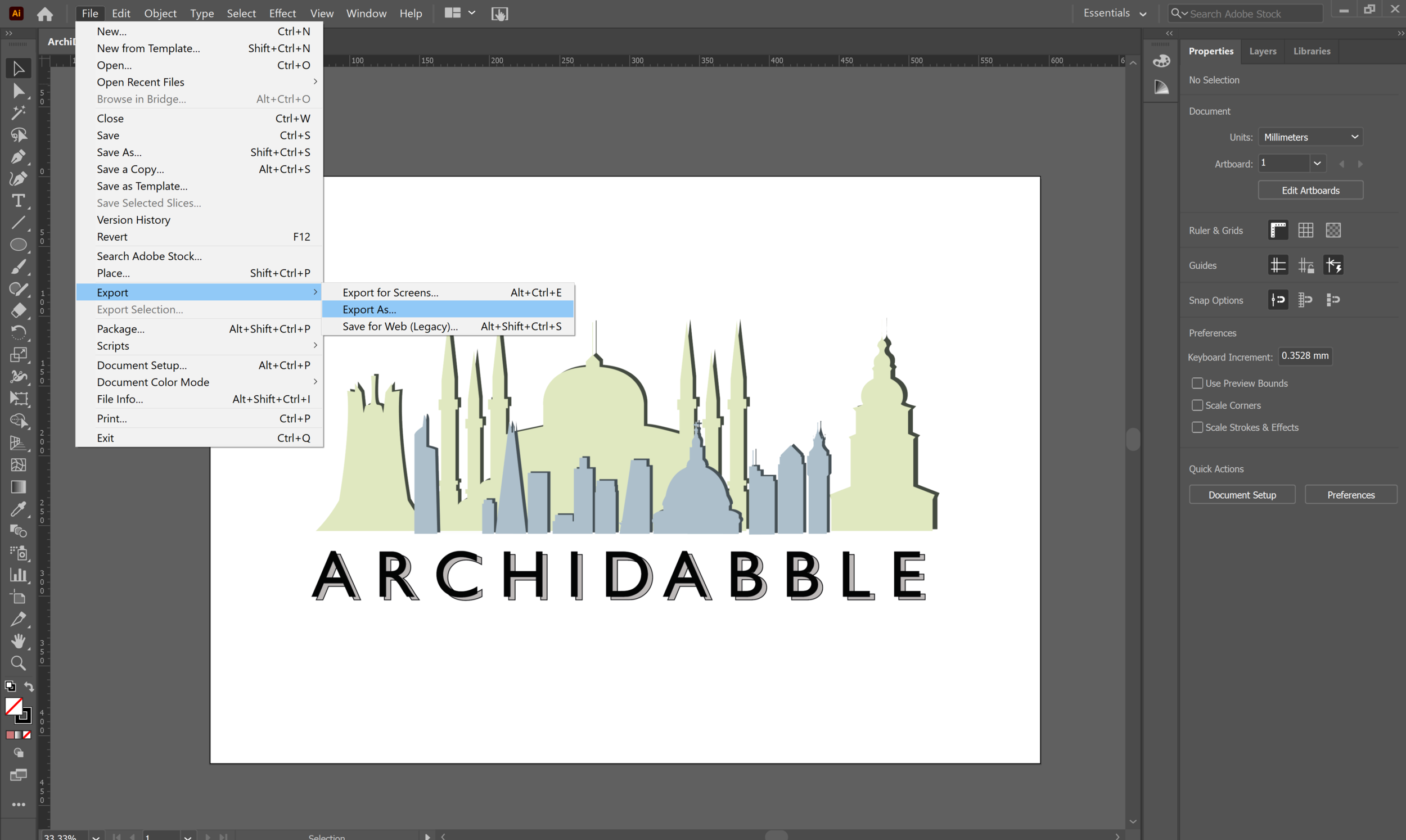
Task: Enable Scale Strokes & Effects checkbox
Action: click(x=1197, y=427)
